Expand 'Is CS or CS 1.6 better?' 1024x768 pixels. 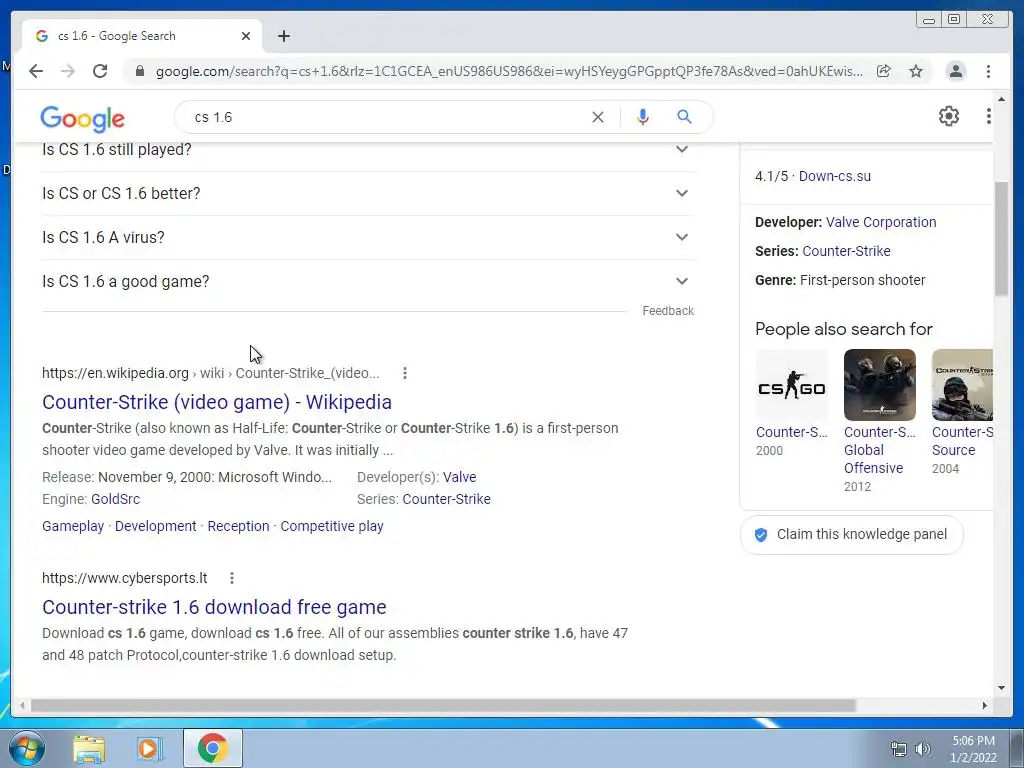coord(369,193)
